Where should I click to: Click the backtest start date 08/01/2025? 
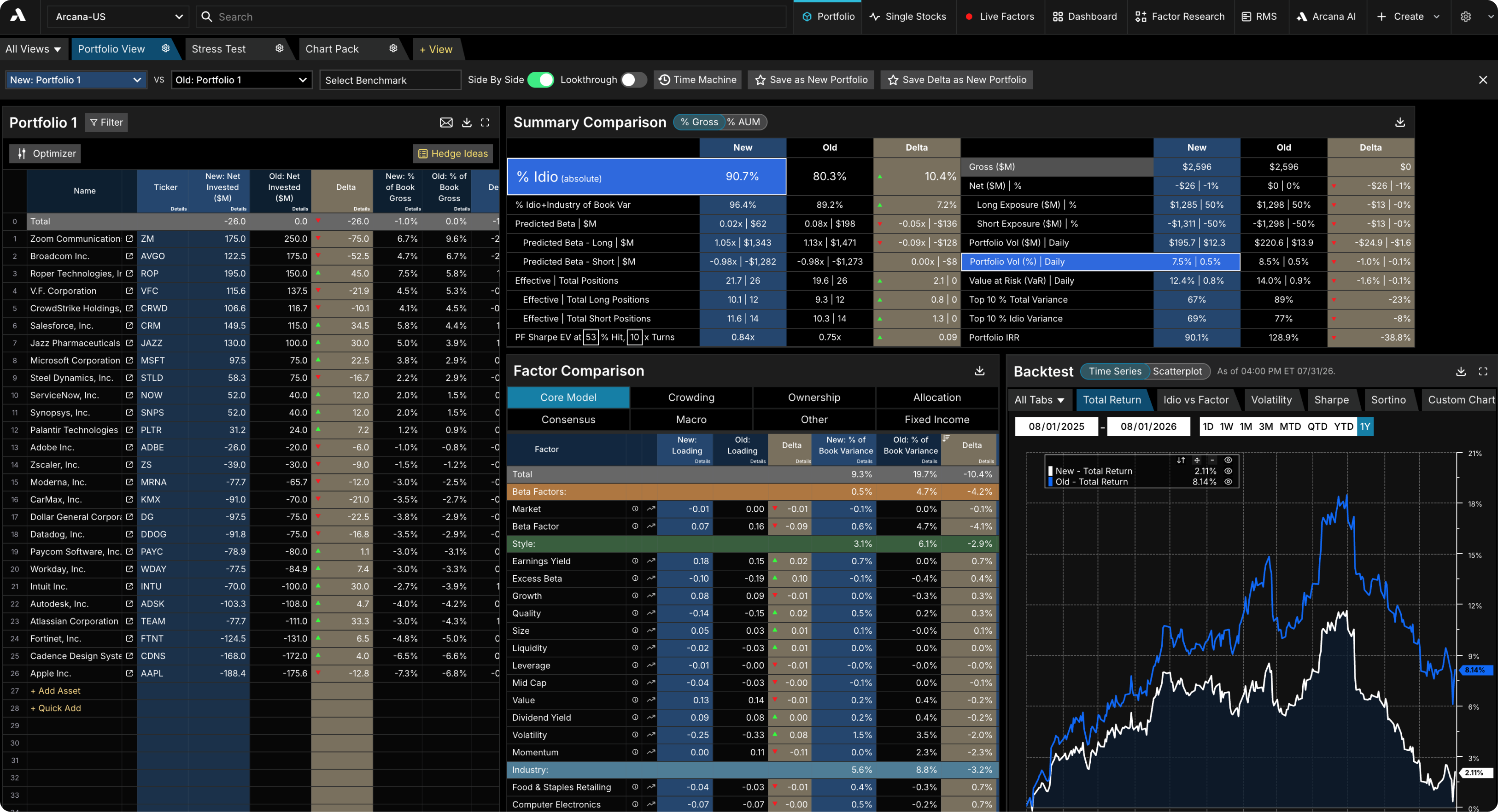[1056, 426]
